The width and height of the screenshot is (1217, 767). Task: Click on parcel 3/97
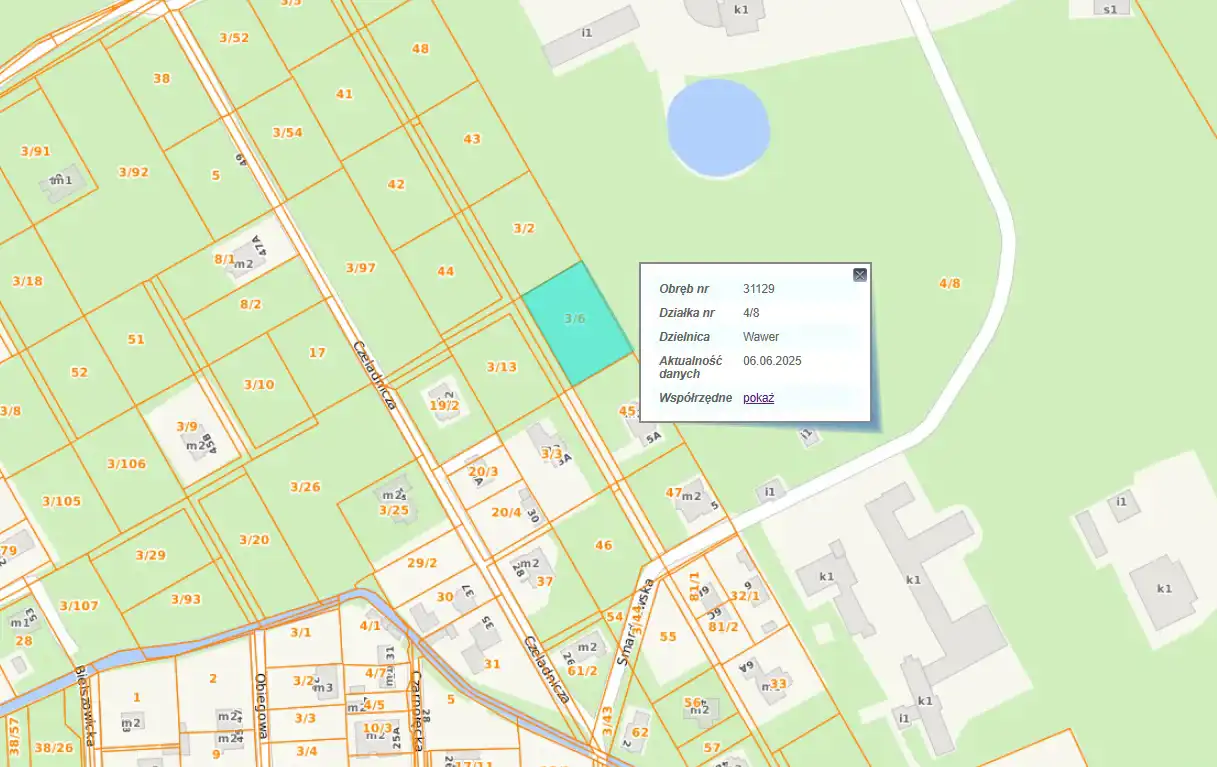click(360, 268)
